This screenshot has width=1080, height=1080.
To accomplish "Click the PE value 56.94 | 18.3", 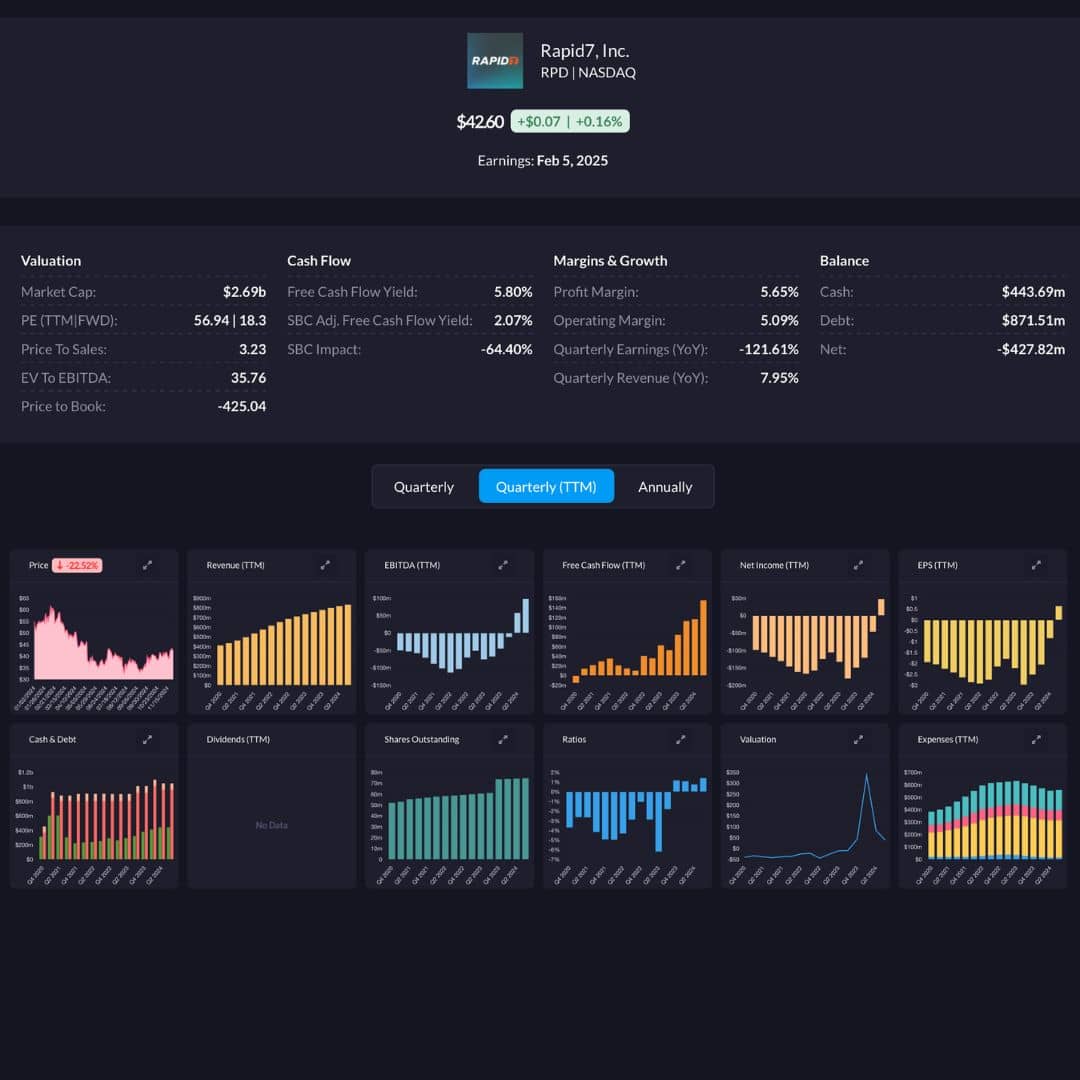I will [230, 320].
